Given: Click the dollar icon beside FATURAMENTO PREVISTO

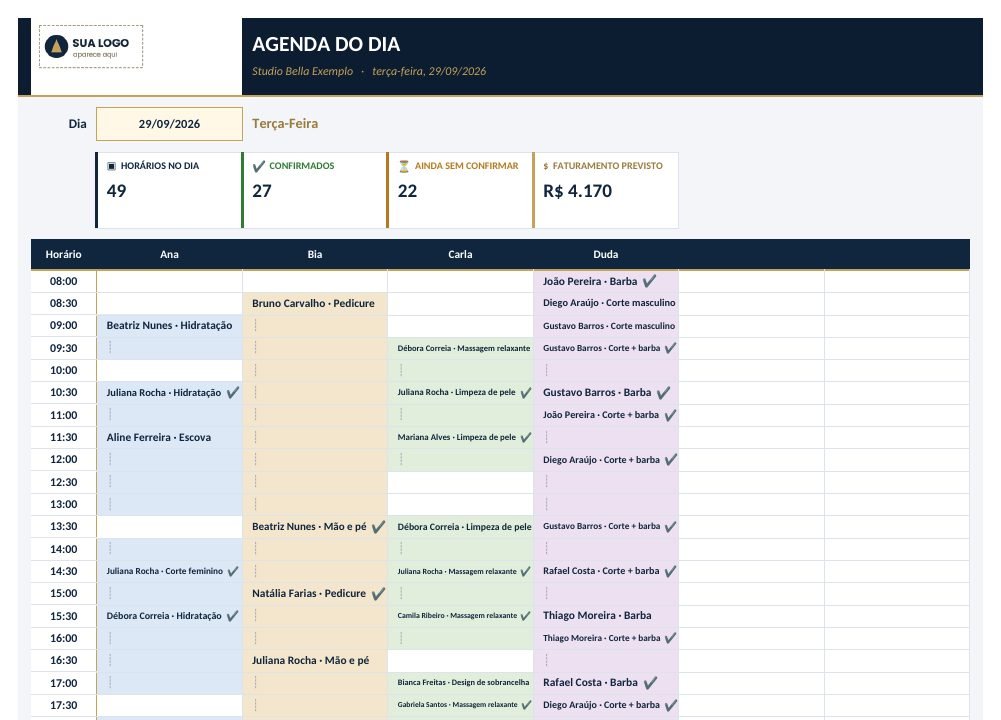Looking at the screenshot, I should pos(546,166).
